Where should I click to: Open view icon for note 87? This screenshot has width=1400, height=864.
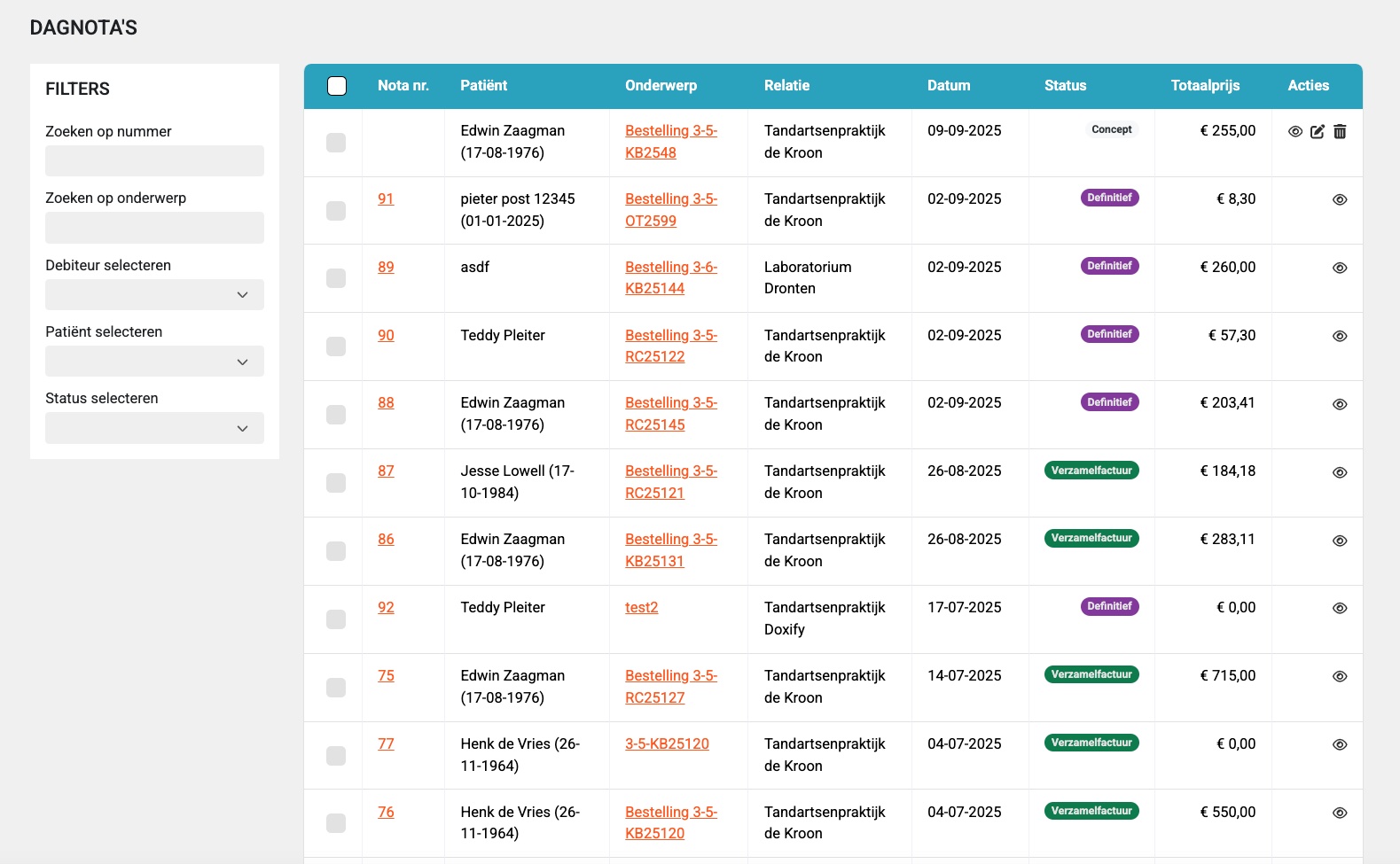coord(1340,473)
